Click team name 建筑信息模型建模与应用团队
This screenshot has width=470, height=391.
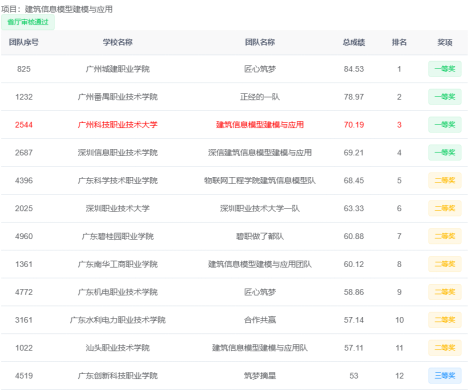point(260,264)
